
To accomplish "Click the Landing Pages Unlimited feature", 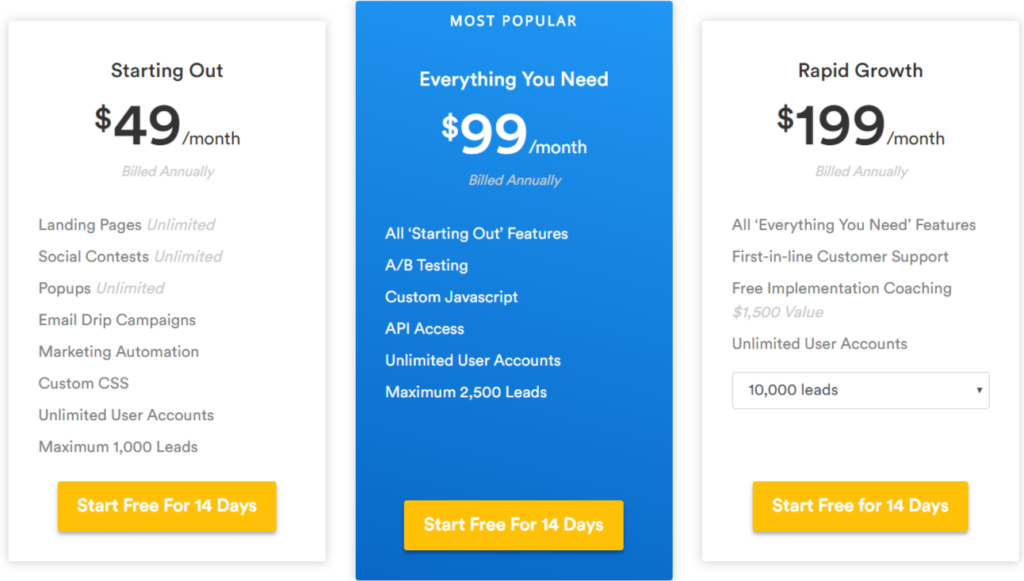I will (x=127, y=225).
